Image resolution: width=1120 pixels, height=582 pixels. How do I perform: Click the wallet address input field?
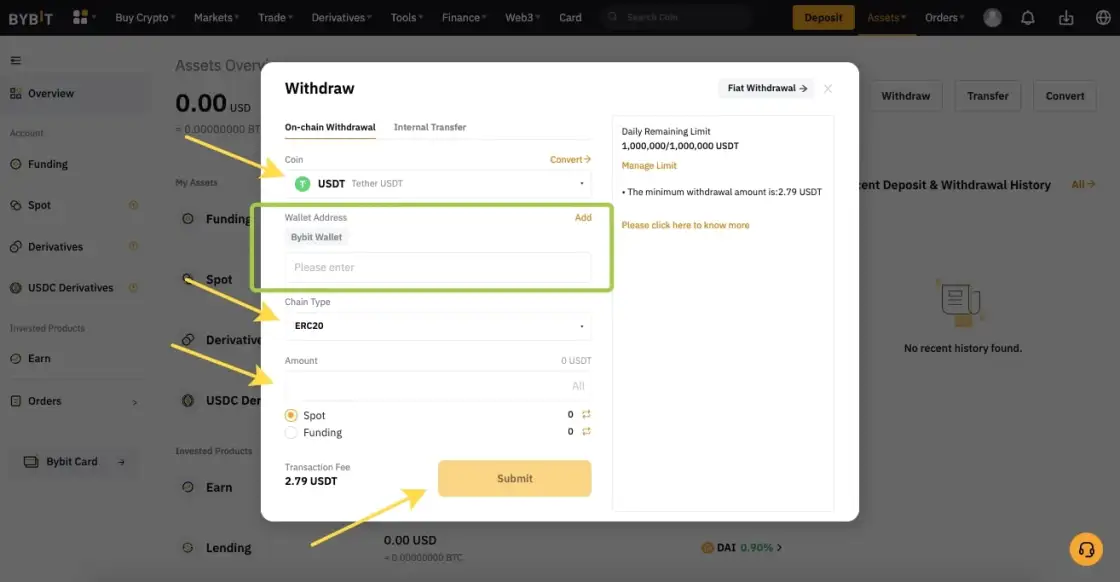438,267
